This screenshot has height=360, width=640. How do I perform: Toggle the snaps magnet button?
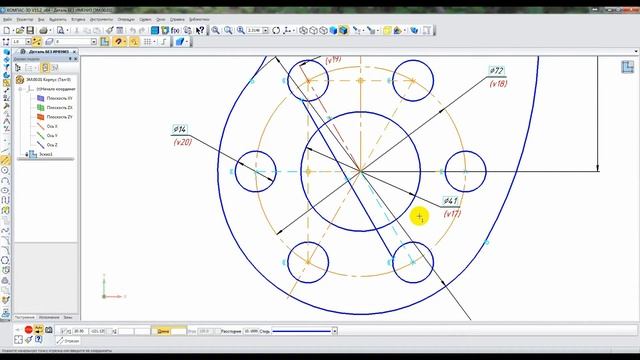click(x=118, y=42)
